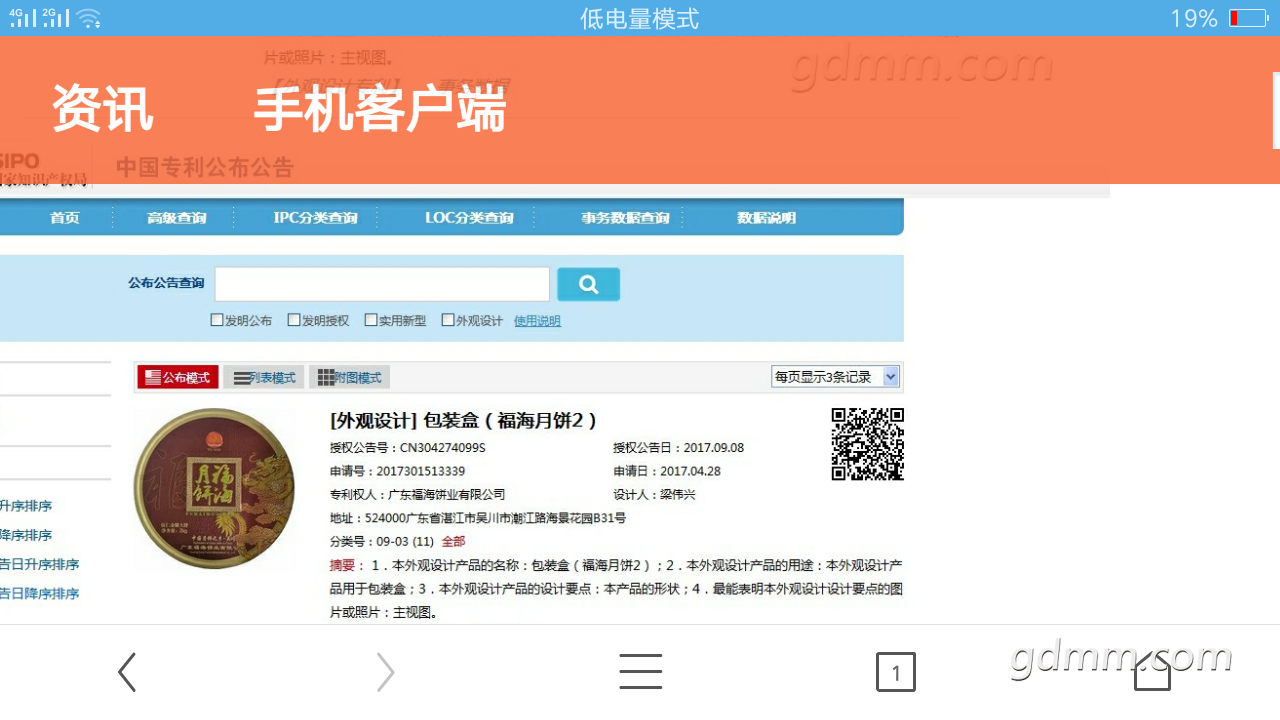Screen dimensions: 1280x720
Task: Open the tab switcher showing 1
Action: (896, 672)
